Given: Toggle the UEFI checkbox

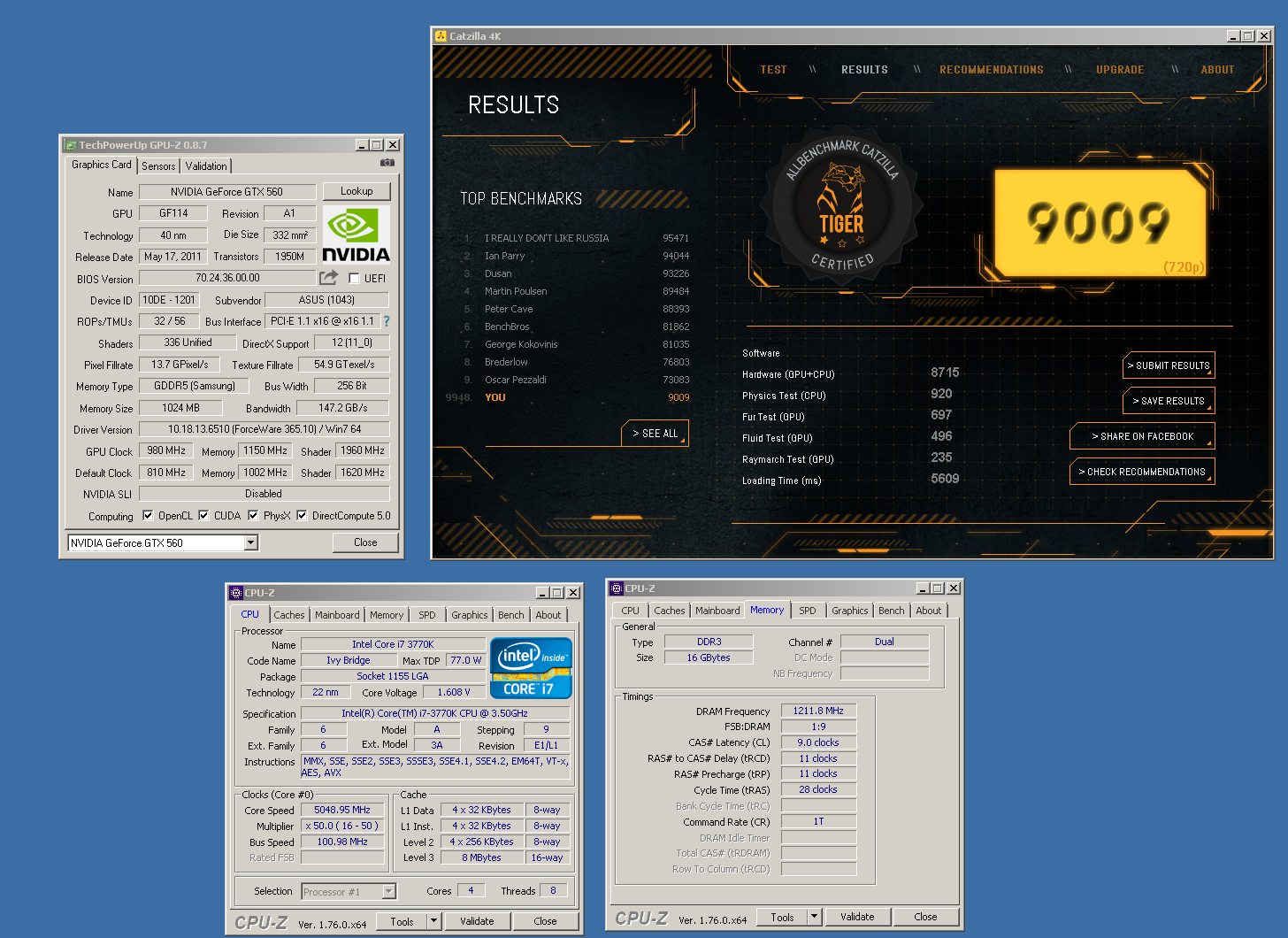Looking at the screenshot, I should 354,279.
